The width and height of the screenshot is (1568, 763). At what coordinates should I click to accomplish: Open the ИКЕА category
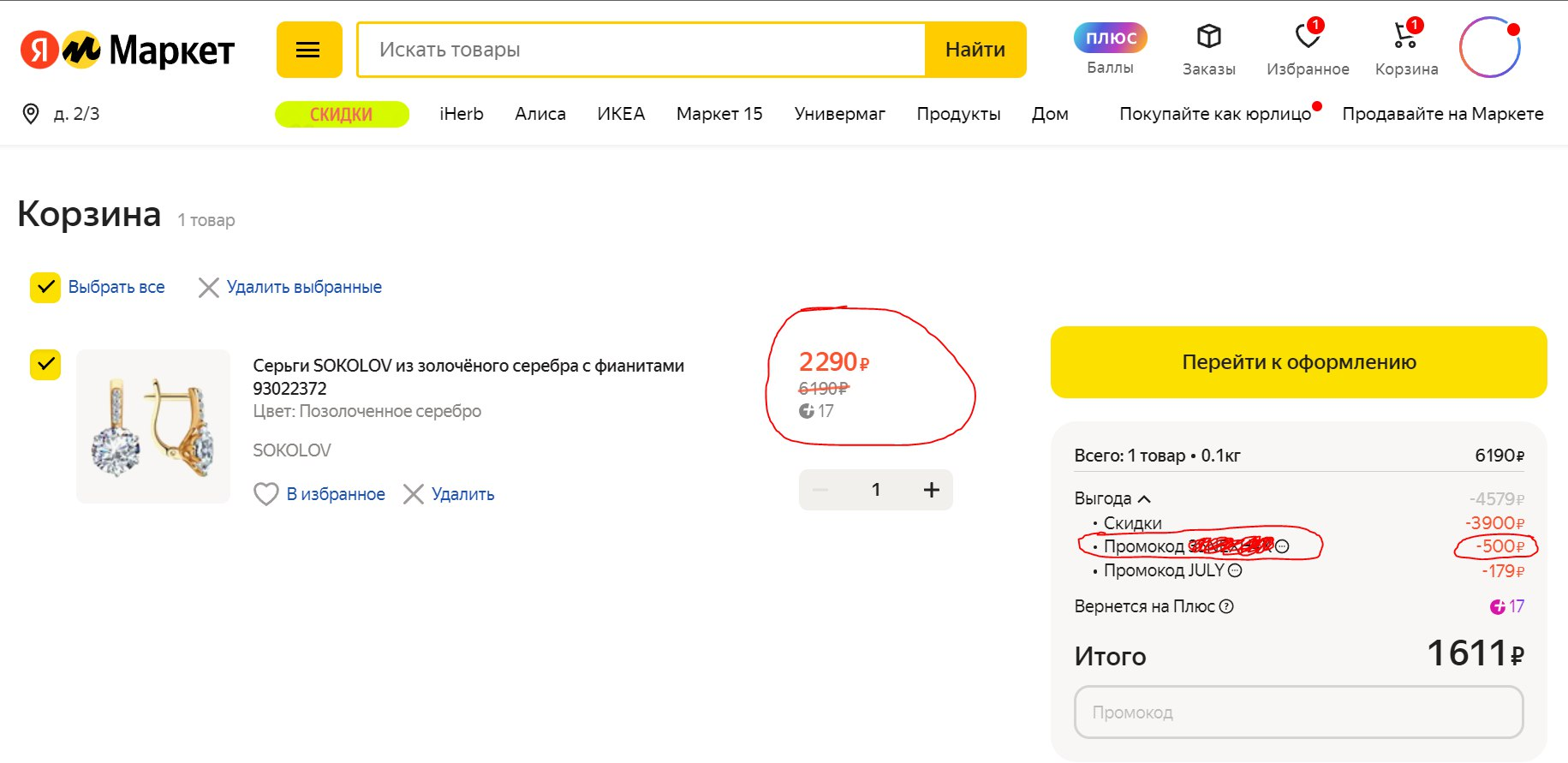(x=621, y=114)
